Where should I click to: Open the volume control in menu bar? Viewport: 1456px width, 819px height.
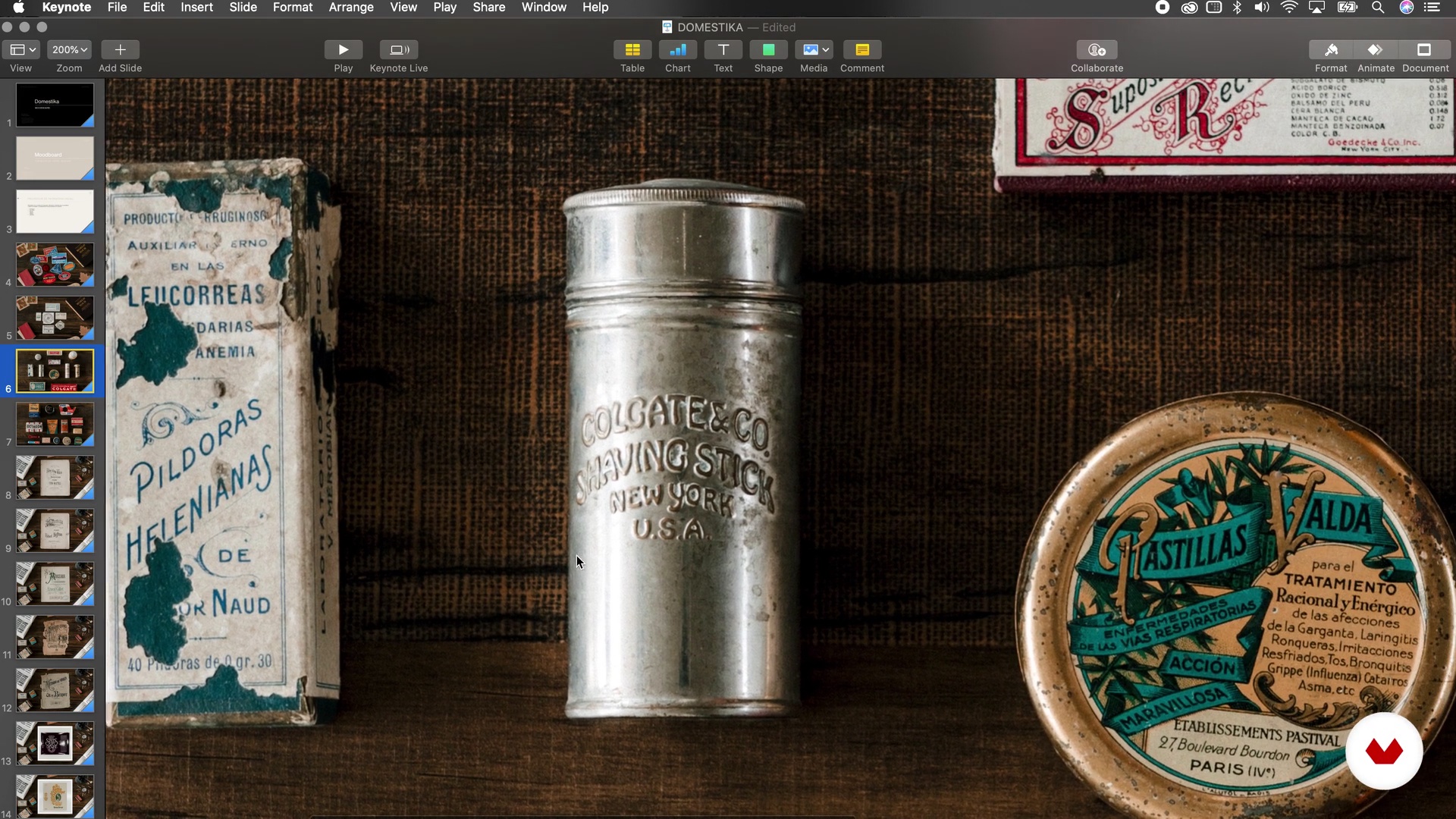[x=1262, y=8]
